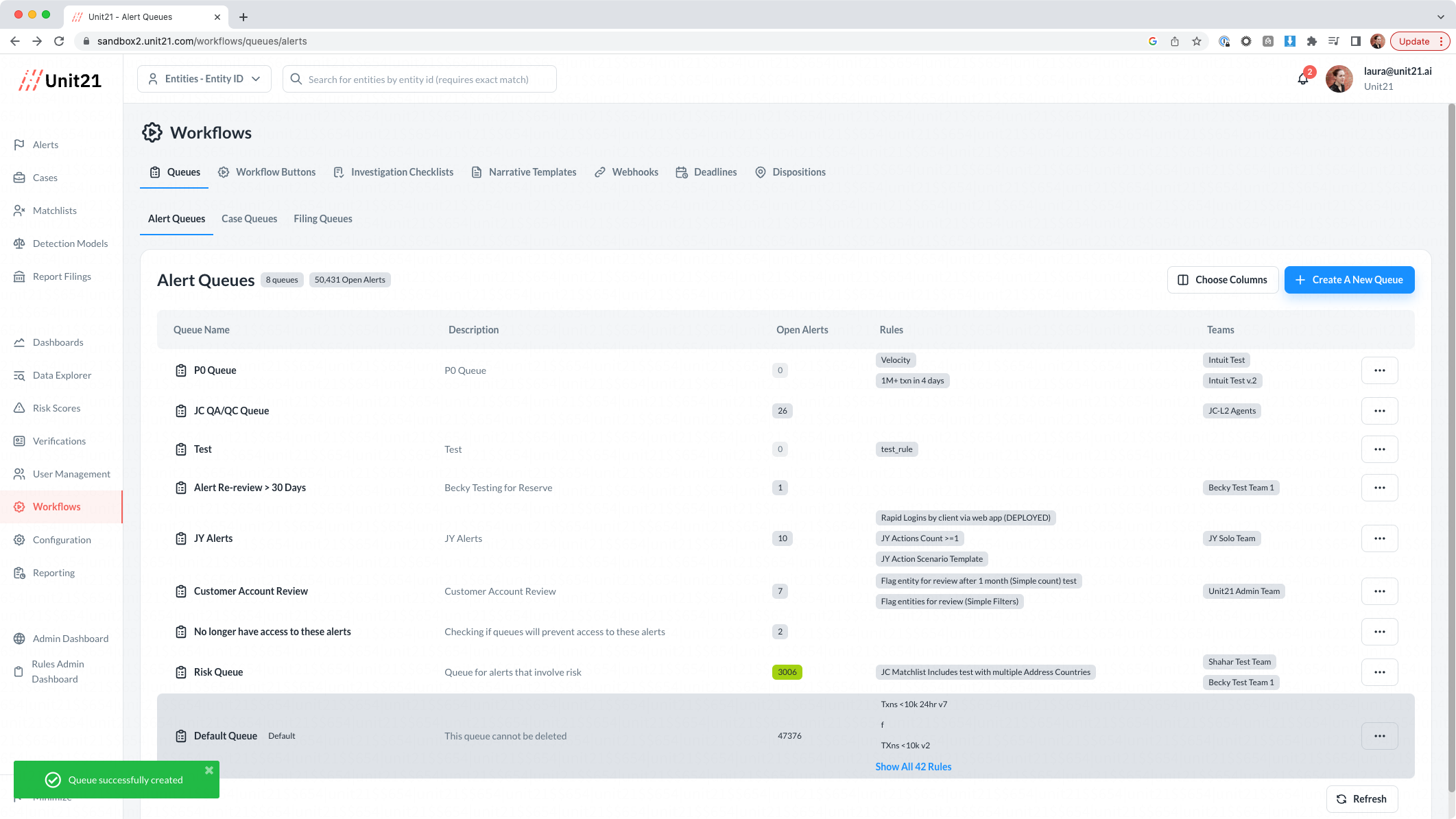
Task: Go to Risk Scores in sidebar
Action: (x=56, y=408)
